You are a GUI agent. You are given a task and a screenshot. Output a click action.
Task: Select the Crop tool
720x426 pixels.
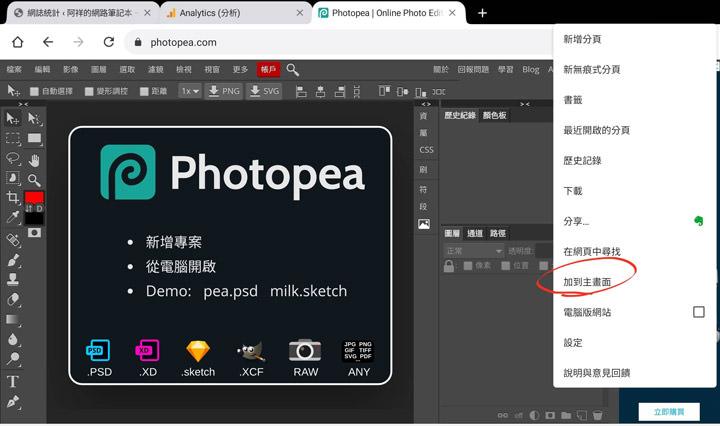(12, 198)
